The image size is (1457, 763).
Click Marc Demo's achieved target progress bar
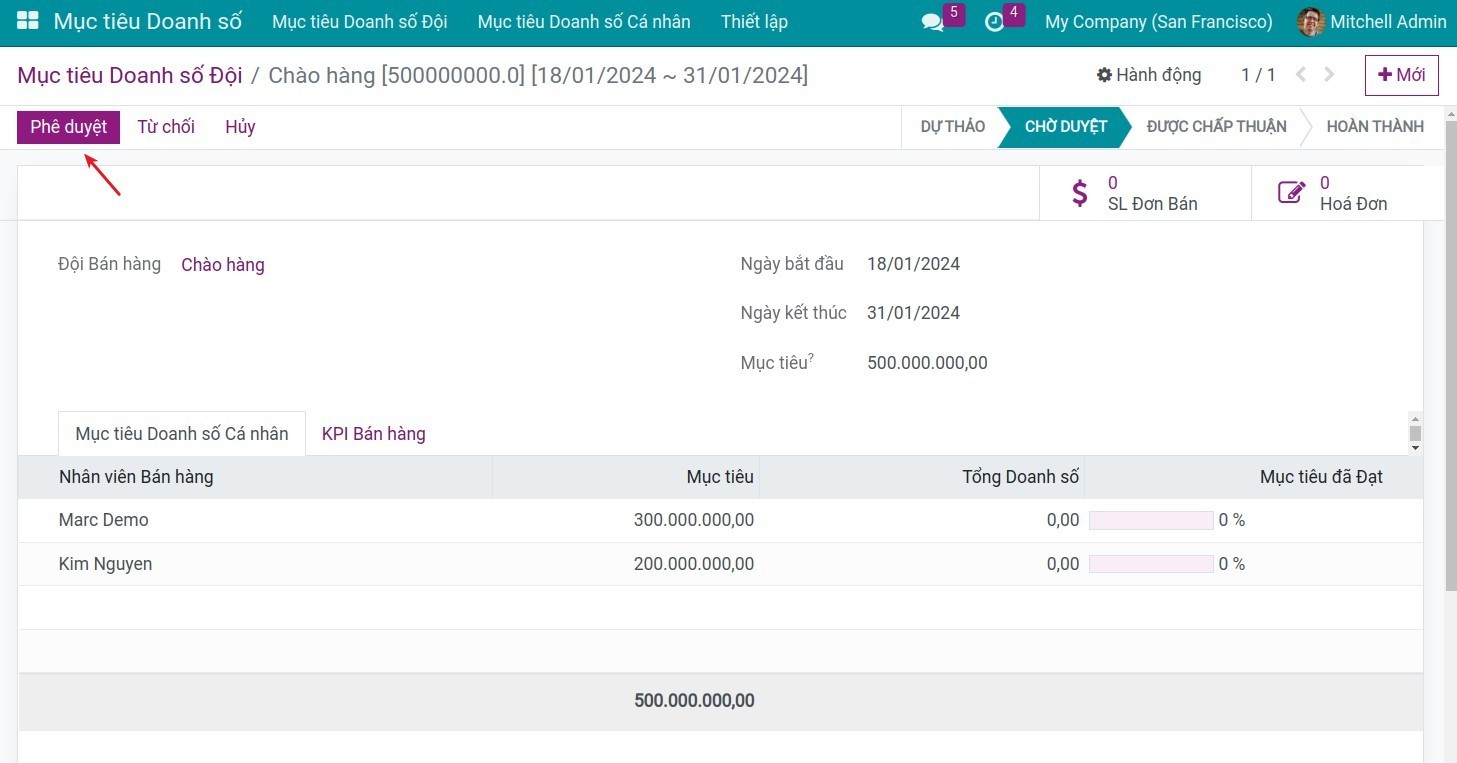click(x=1150, y=520)
